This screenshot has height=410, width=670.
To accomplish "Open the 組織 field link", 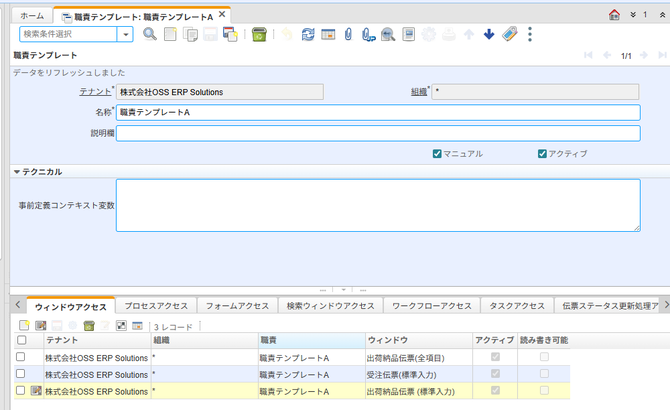I will point(419,91).
